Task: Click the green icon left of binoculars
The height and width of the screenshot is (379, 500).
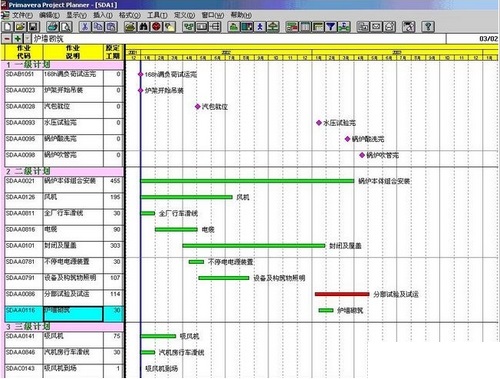Action: coord(130,27)
